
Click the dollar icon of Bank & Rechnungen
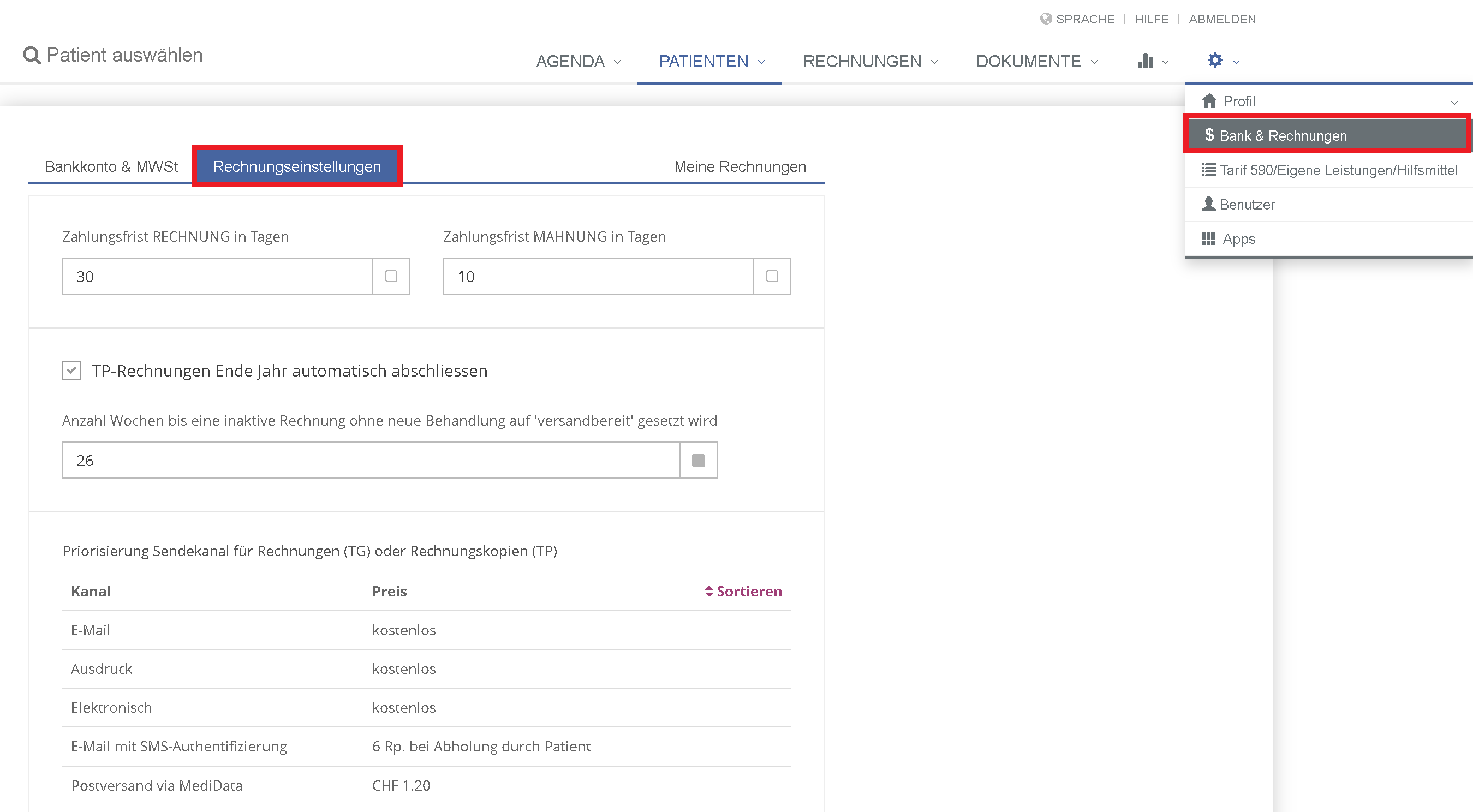(x=1209, y=135)
